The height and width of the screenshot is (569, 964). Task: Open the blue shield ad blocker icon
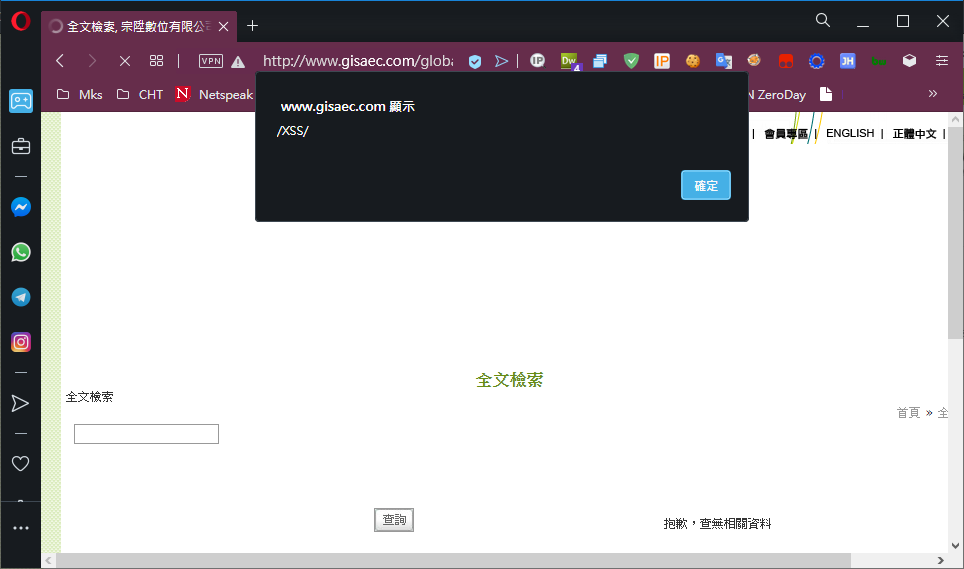click(x=475, y=61)
